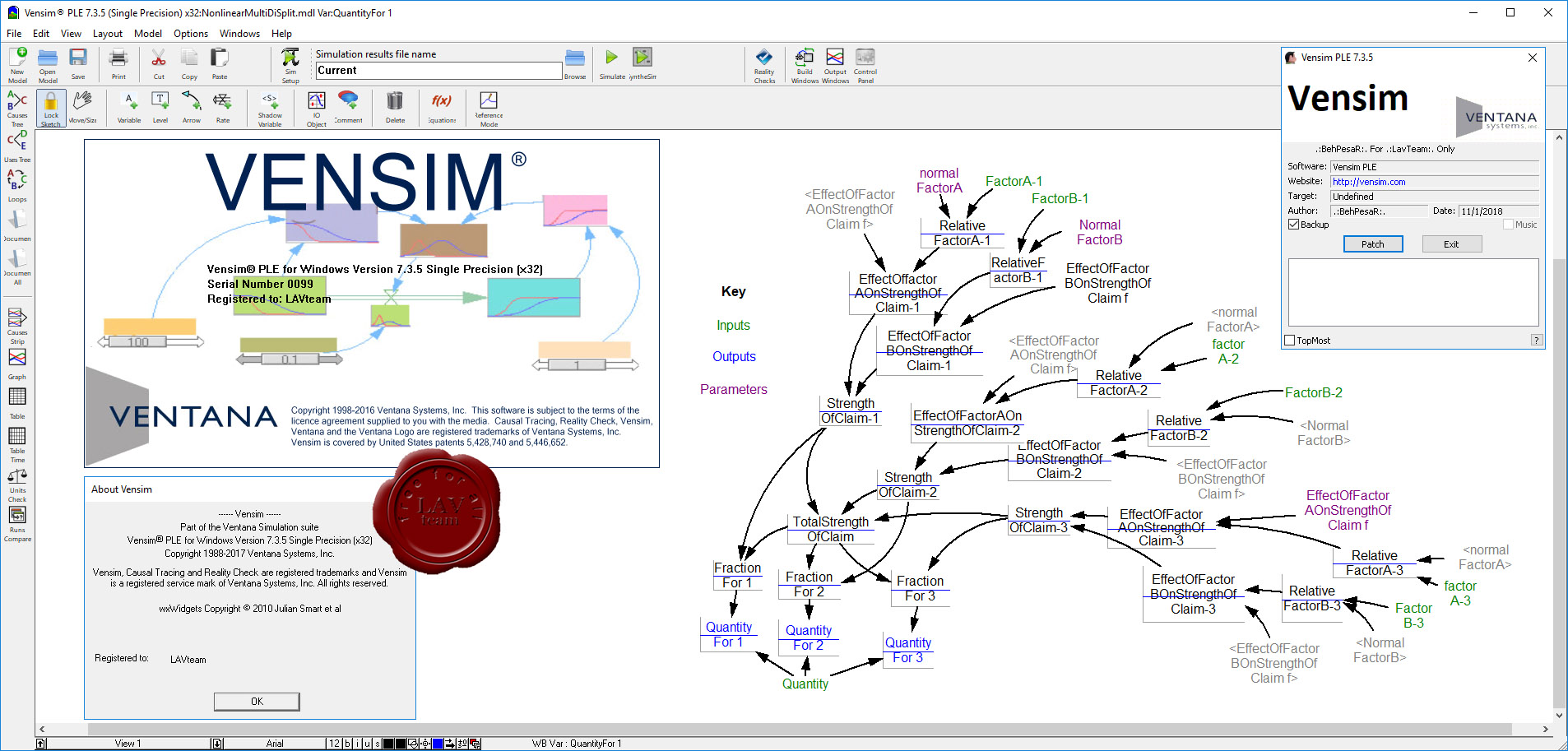Image resolution: width=1568 pixels, height=751 pixels.
Task: Cut the selection with the scissors icon
Action: point(159,64)
